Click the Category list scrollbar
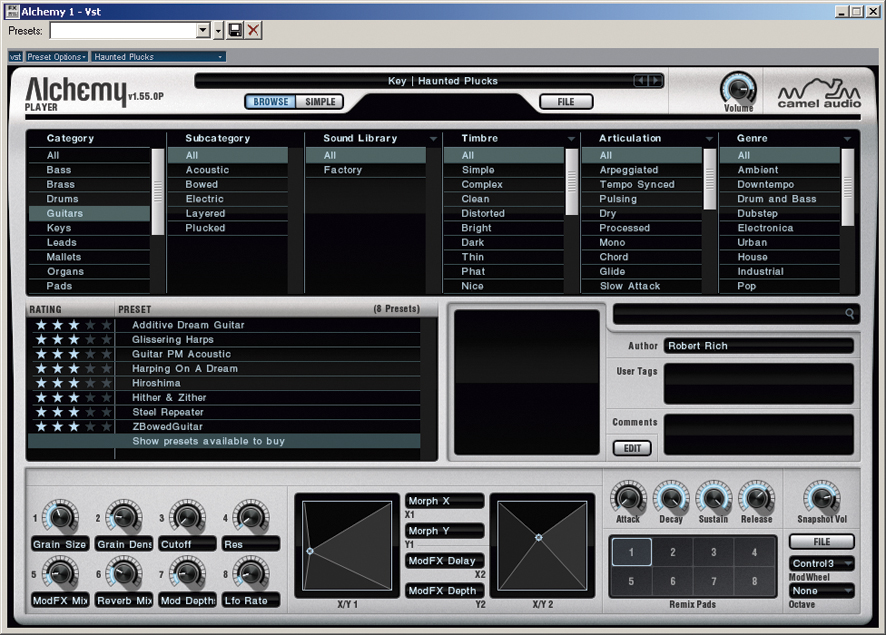Image resolution: width=886 pixels, height=635 pixels. click(158, 192)
